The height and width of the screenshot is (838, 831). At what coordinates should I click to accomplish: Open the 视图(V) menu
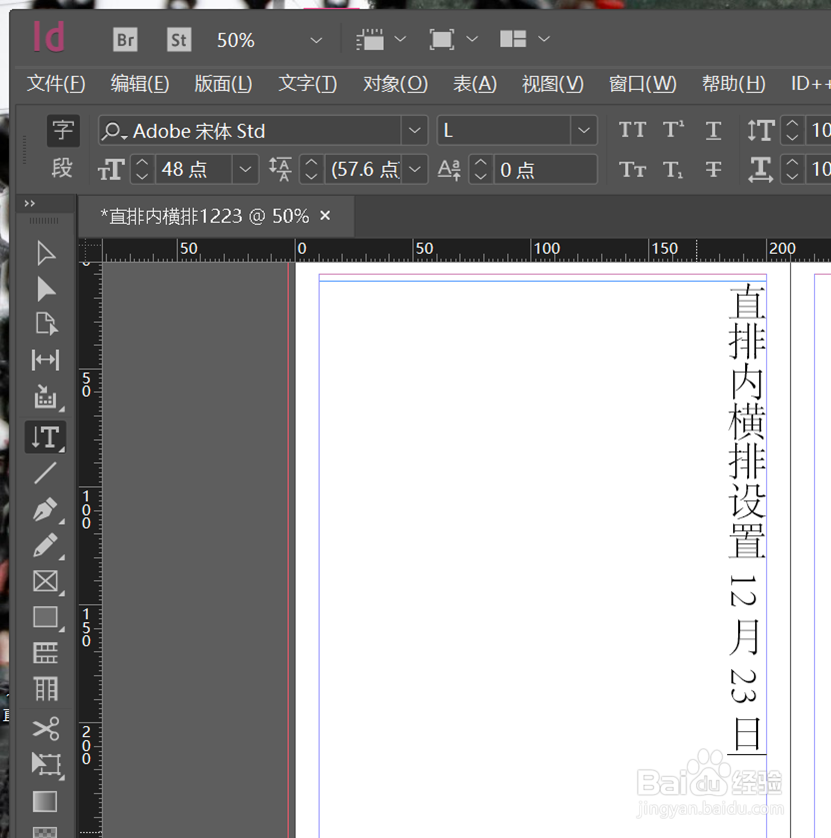click(x=553, y=84)
